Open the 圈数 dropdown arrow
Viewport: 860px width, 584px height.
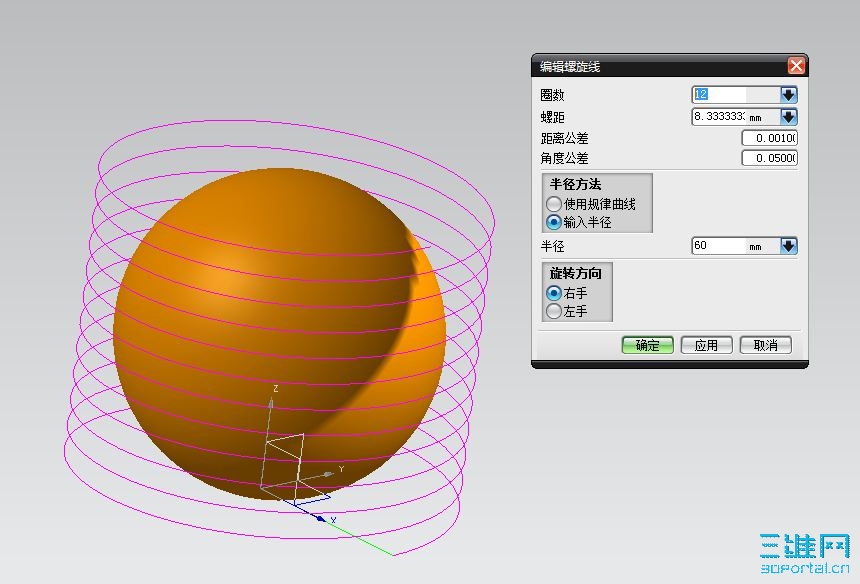(788, 94)
